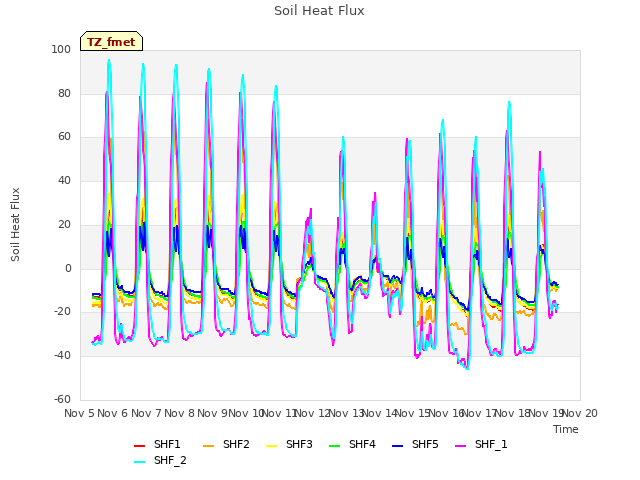Viewport: 640px width, 480px height.
Task: Click the cyan SHF_2 color marker
Action: tap(140, 461)
